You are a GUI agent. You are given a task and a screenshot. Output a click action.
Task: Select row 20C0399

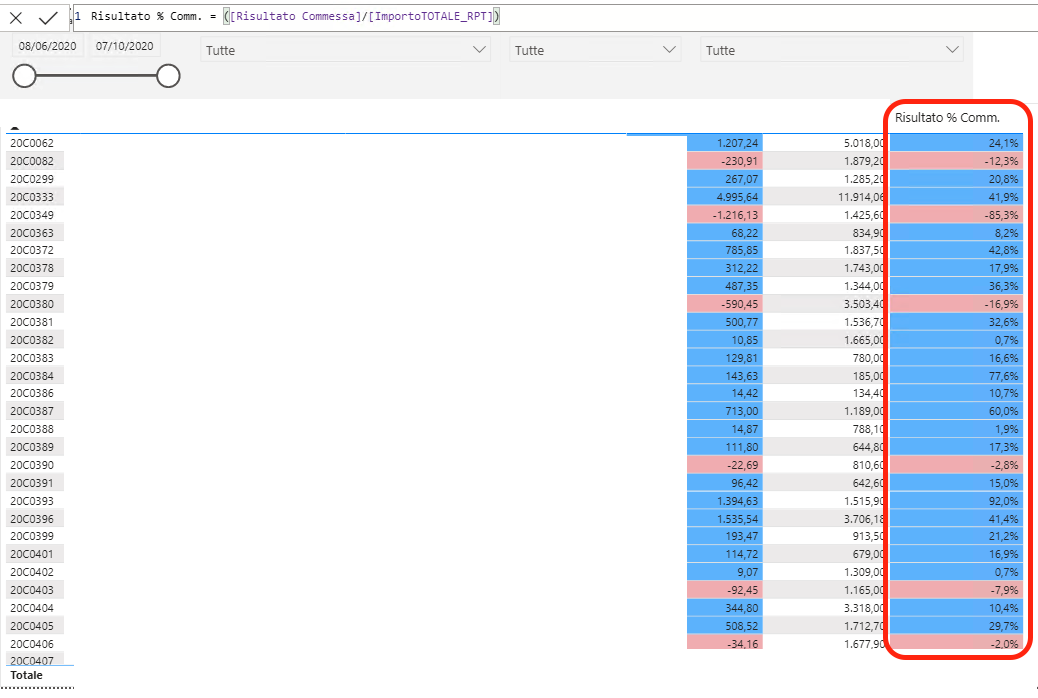pyautogui.click(x=32, y=536)
